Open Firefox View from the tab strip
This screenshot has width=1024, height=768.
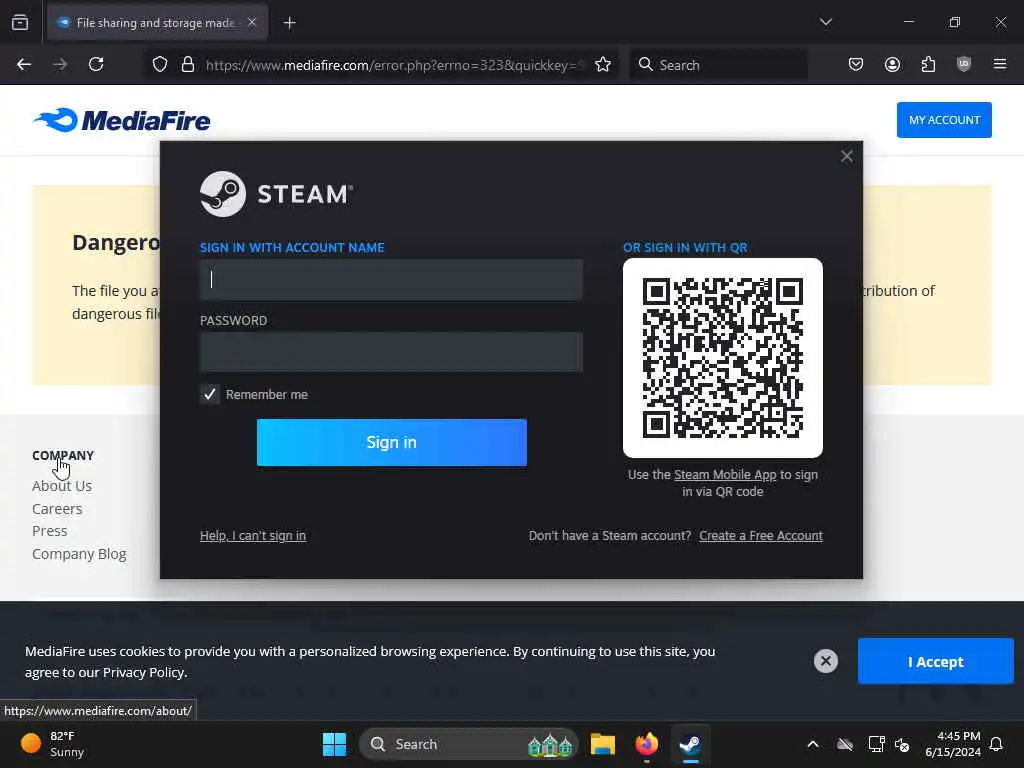click(20, 23)
